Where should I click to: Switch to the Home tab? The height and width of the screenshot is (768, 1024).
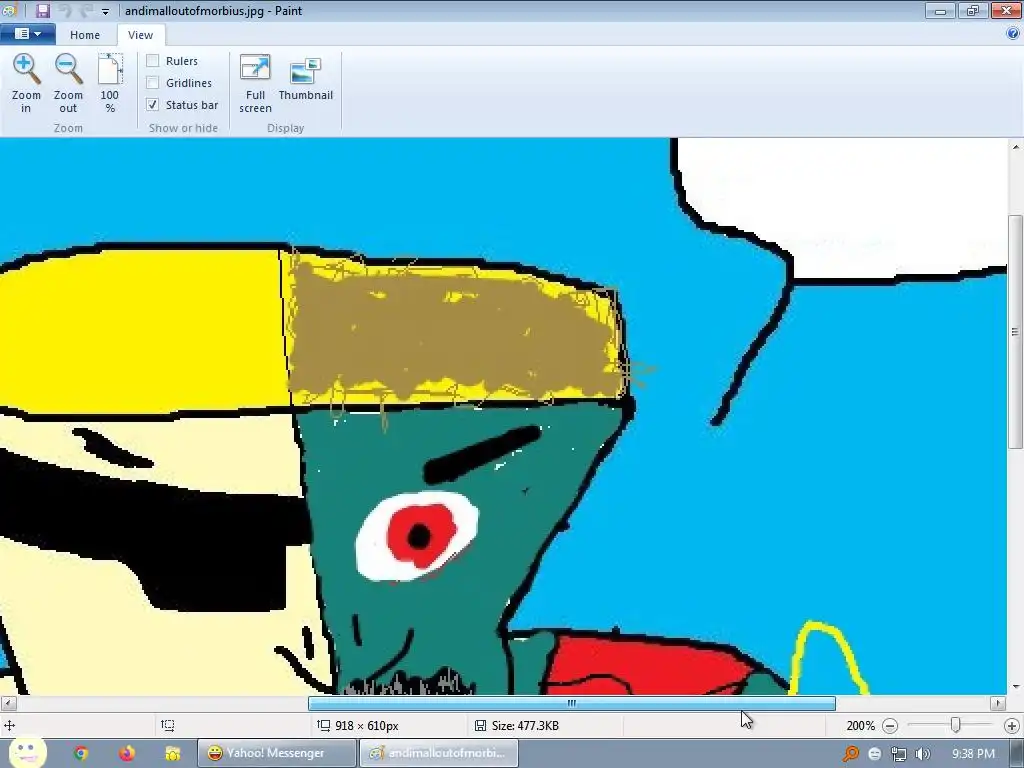coord(85,35)
